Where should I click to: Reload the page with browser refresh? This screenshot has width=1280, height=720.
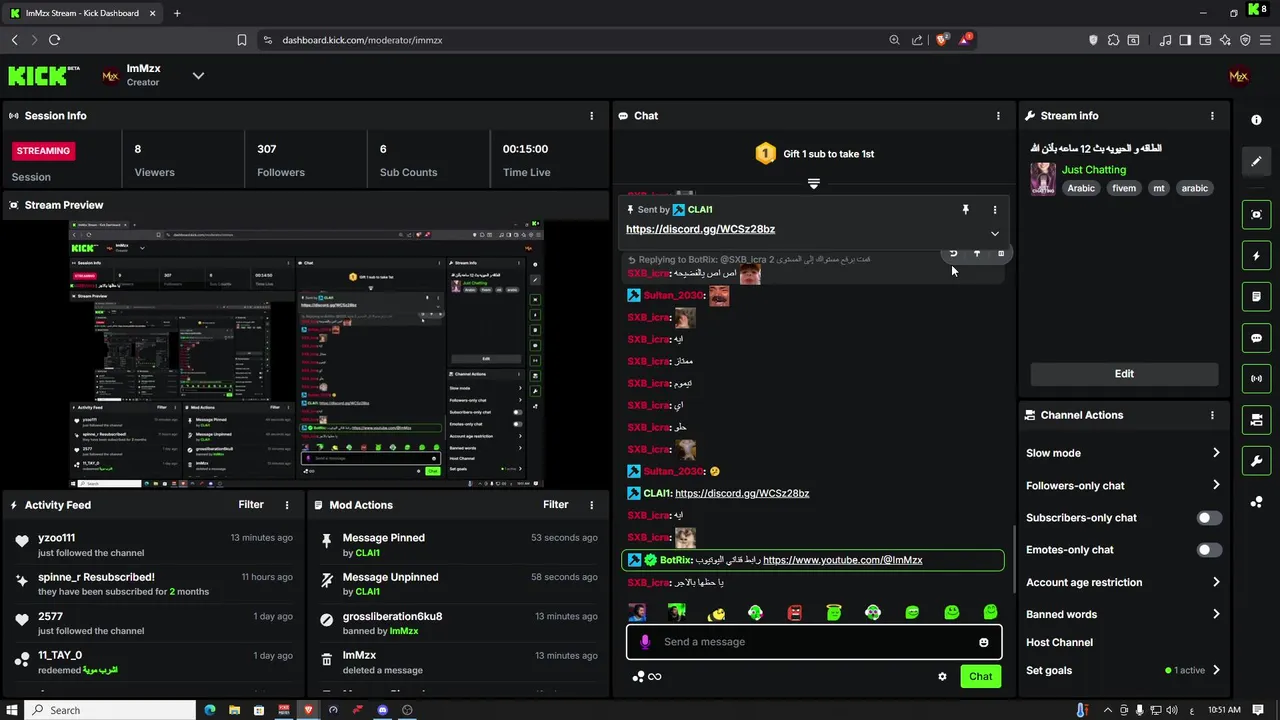[54, 40]
